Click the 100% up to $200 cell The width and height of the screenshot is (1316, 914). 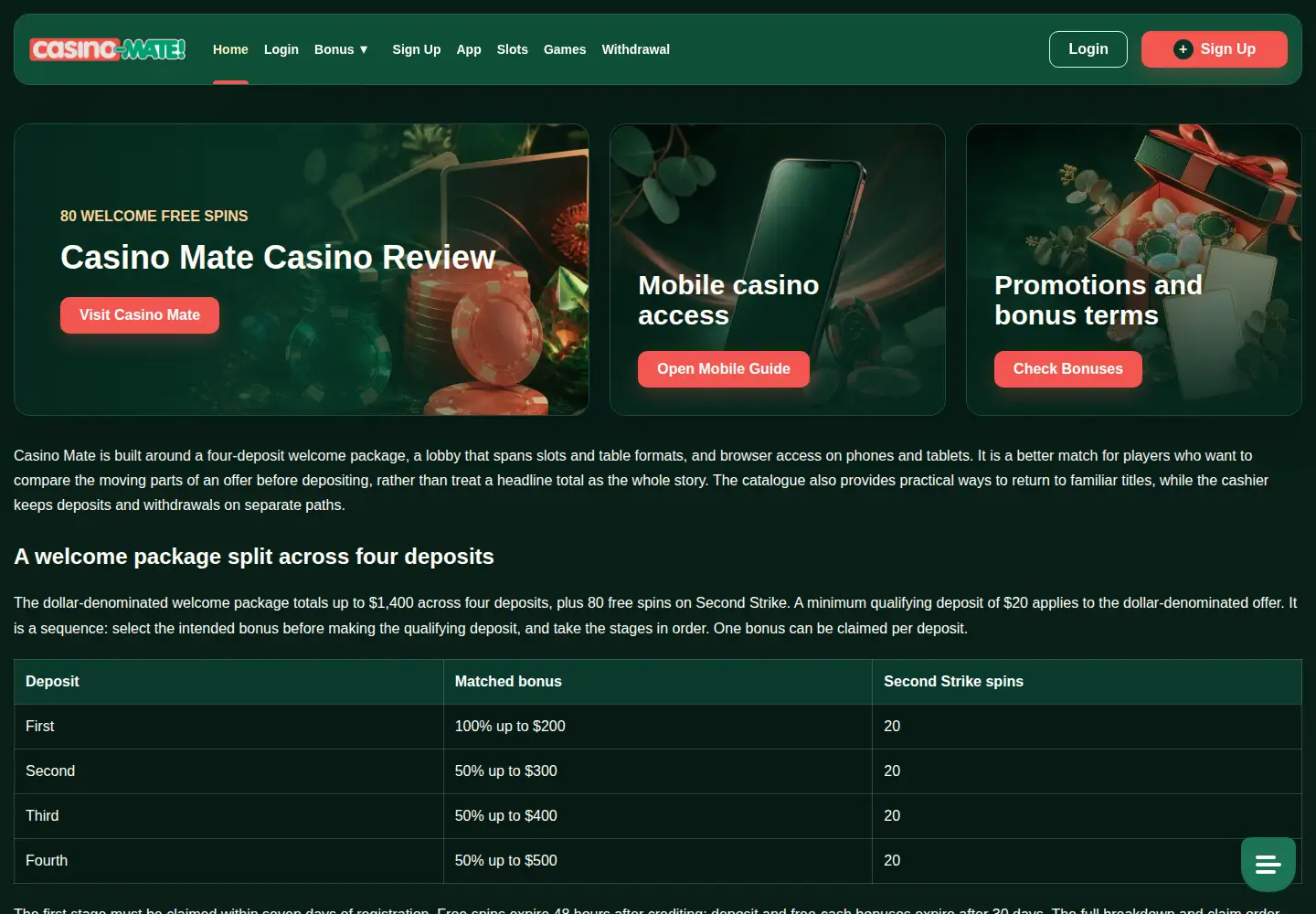coord(658,727)
